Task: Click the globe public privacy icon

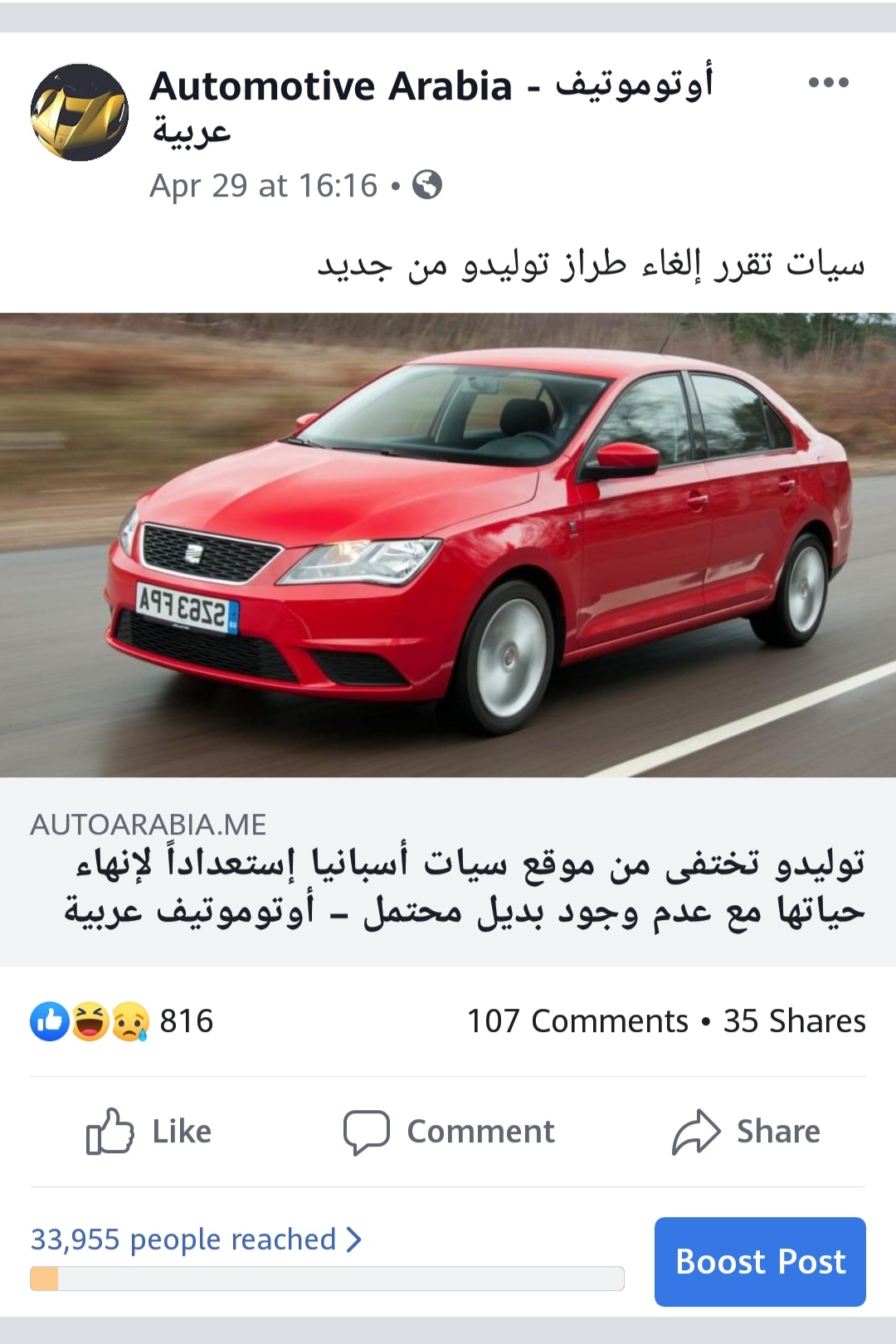Action: 426,185
